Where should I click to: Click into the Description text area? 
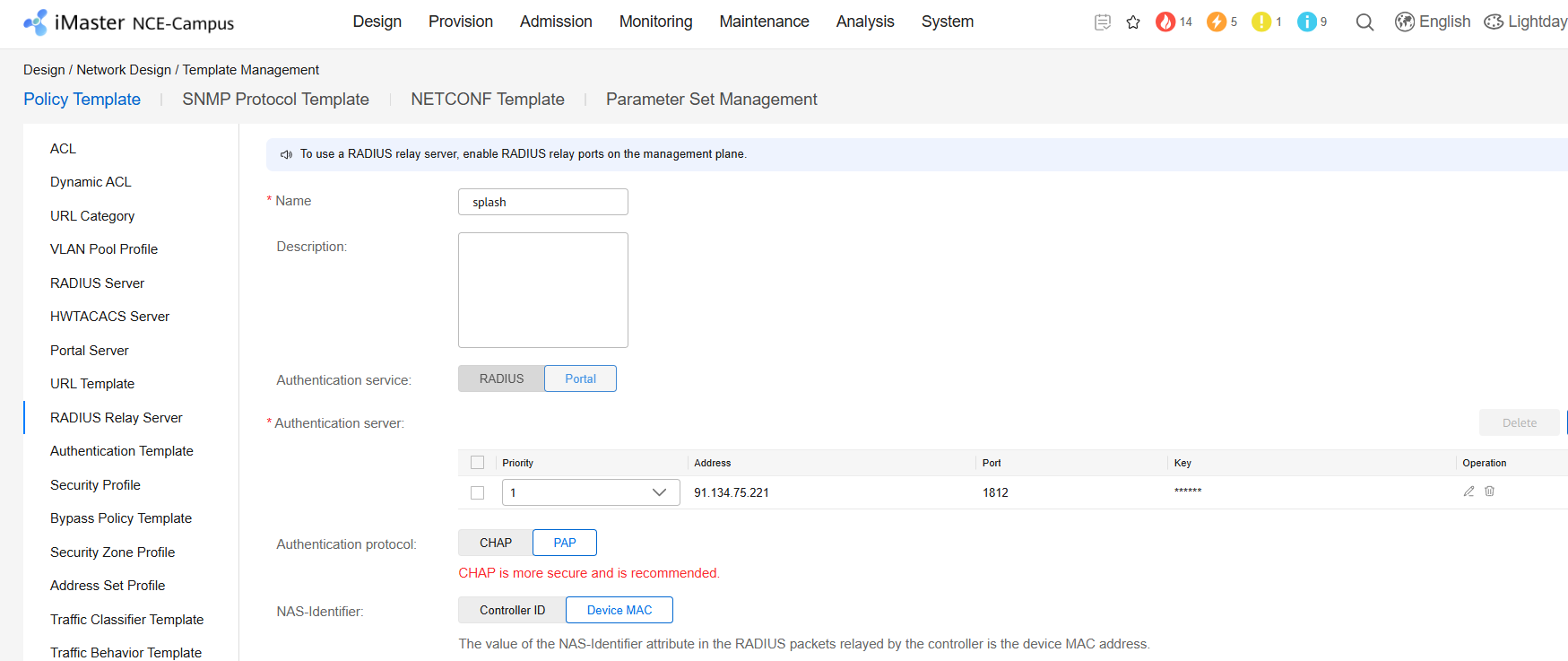[542, 290]
